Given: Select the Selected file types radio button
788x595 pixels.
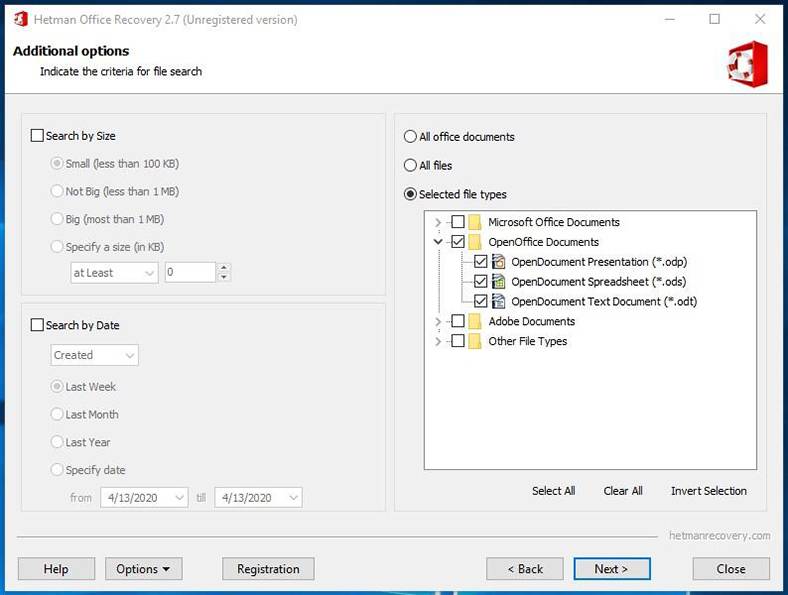Looking at the screenshot, I should click(410, 194).
